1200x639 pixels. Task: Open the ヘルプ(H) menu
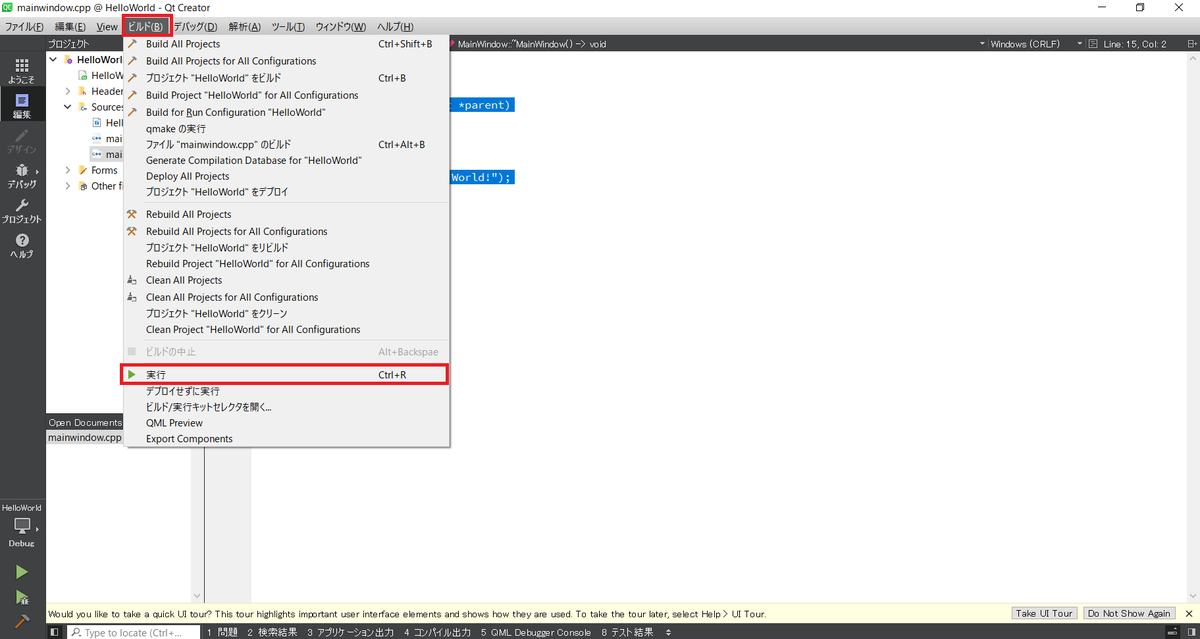coord(395,26)
